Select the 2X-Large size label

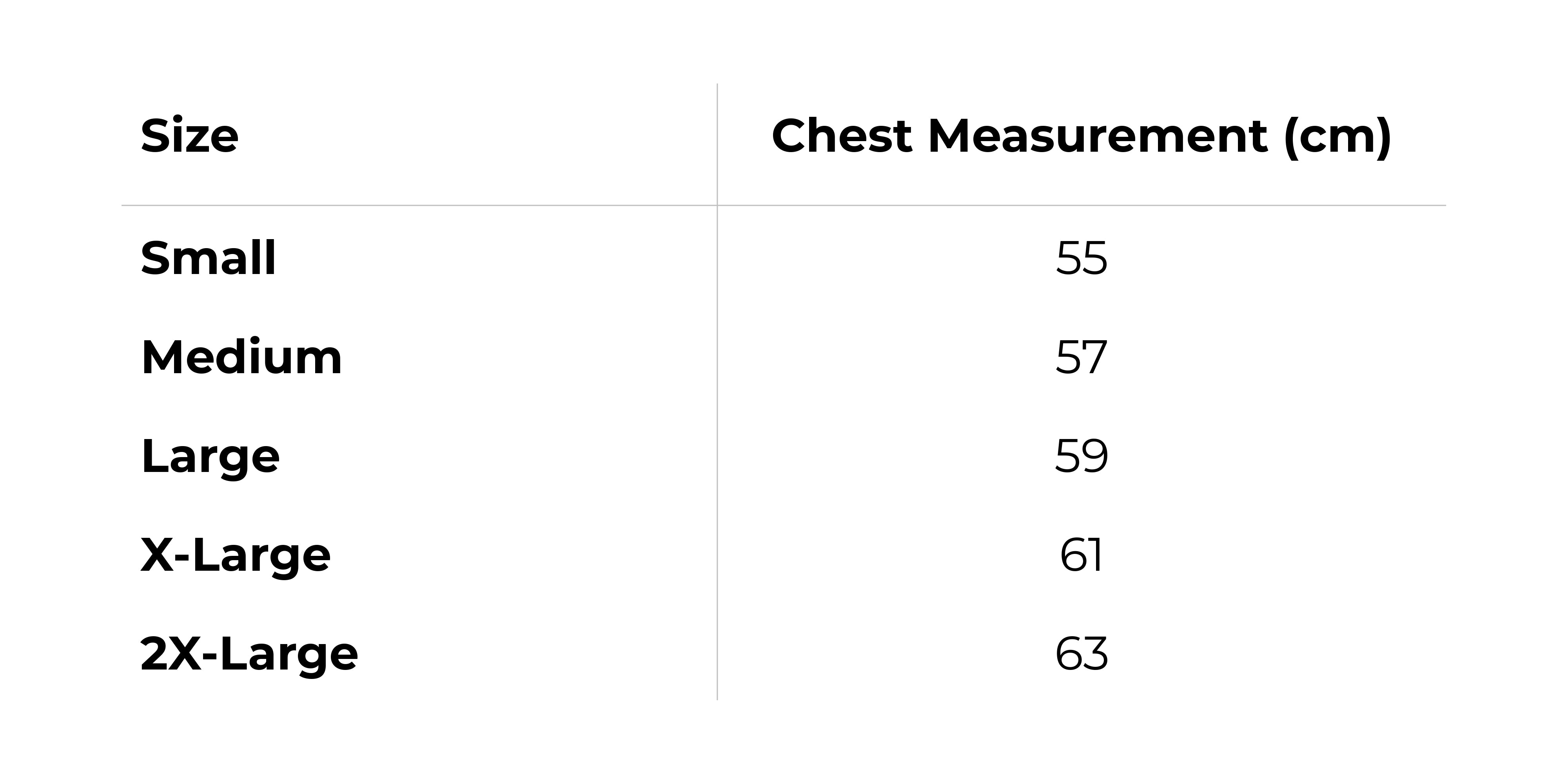click(x=249, y=655)
